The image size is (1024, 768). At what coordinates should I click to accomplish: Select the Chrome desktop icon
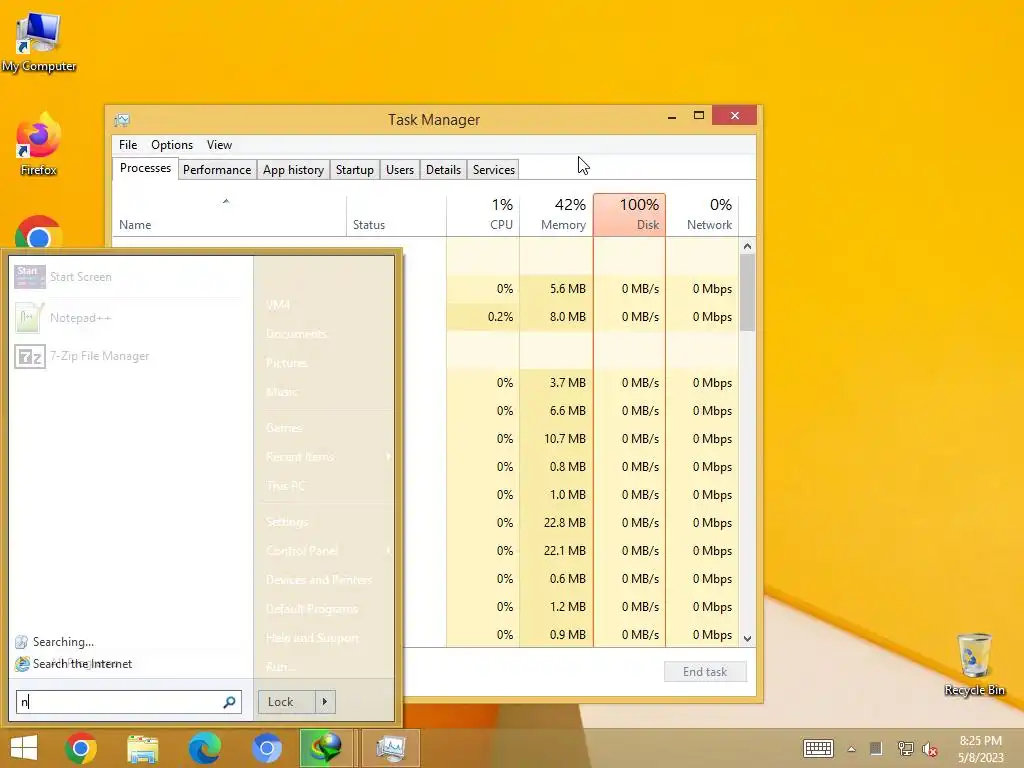point(39,232)
